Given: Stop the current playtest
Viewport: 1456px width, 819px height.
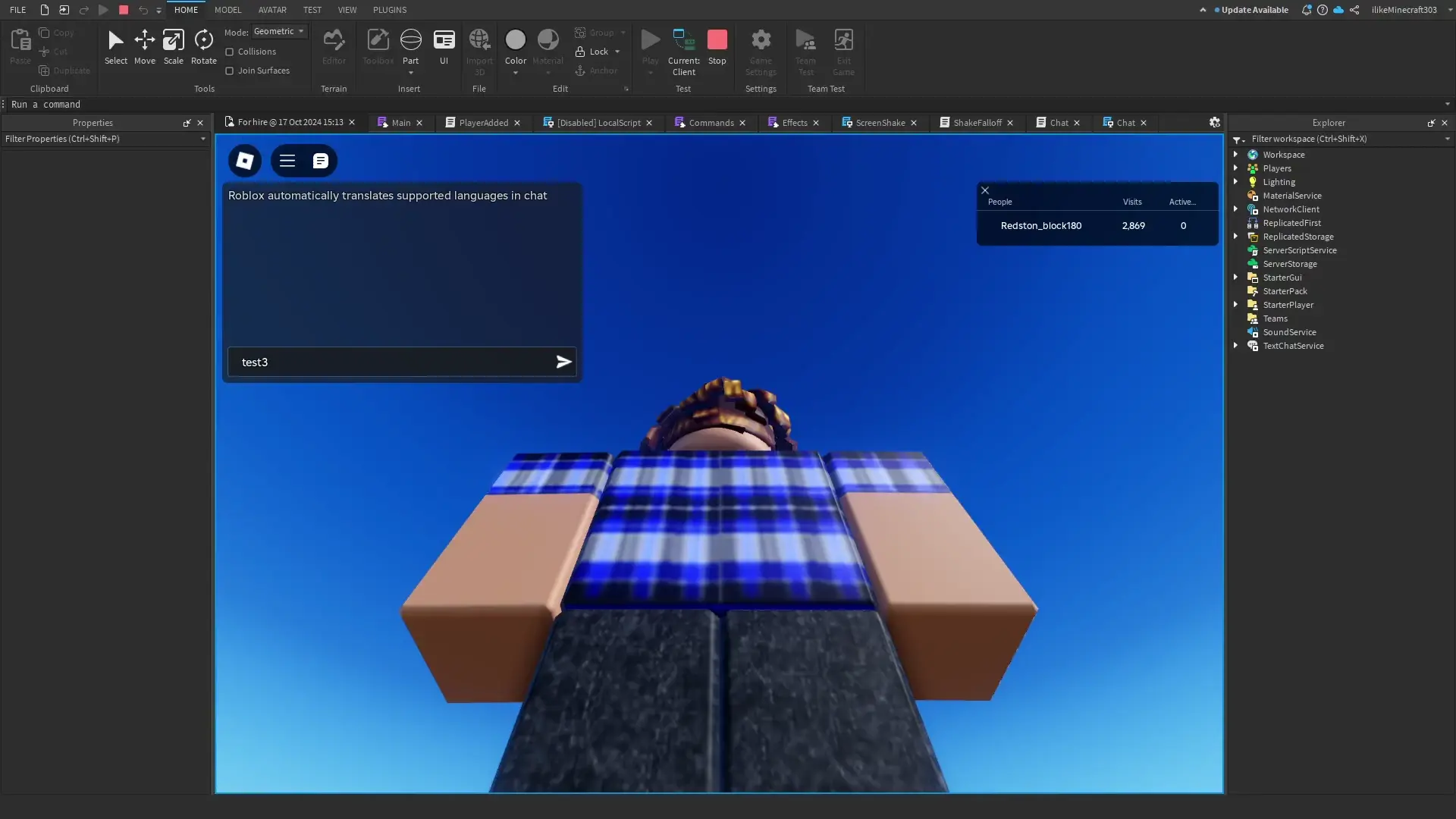Looking at the screenshot, I should (x=717, y=42).
